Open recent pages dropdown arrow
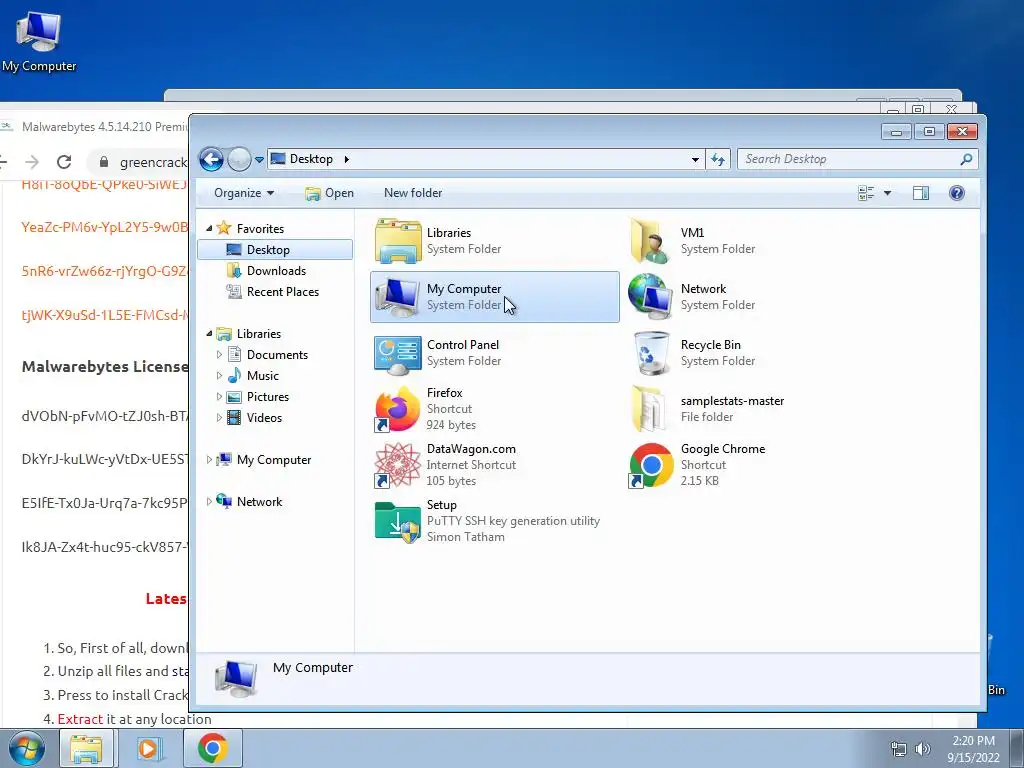Image resolution: width=1024 pixels, height=768 pixels. [x=259, y=160]
